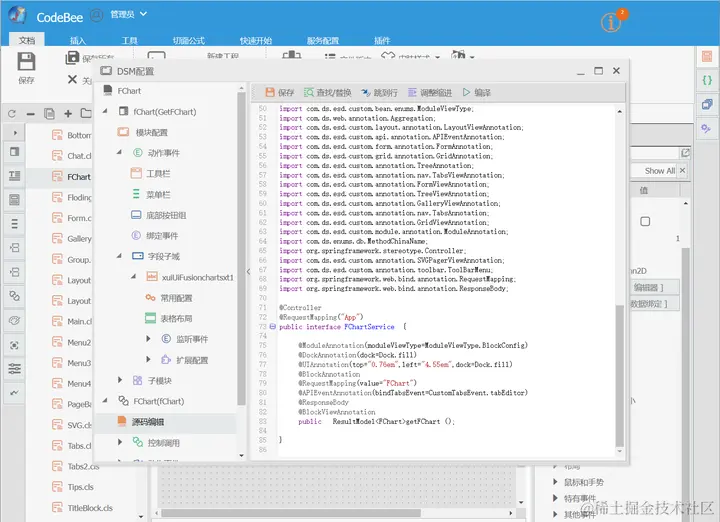The width and height of the screenshot is (720, 522).
Task: Fold the code block at line 73
Action: tap(272, 326)
